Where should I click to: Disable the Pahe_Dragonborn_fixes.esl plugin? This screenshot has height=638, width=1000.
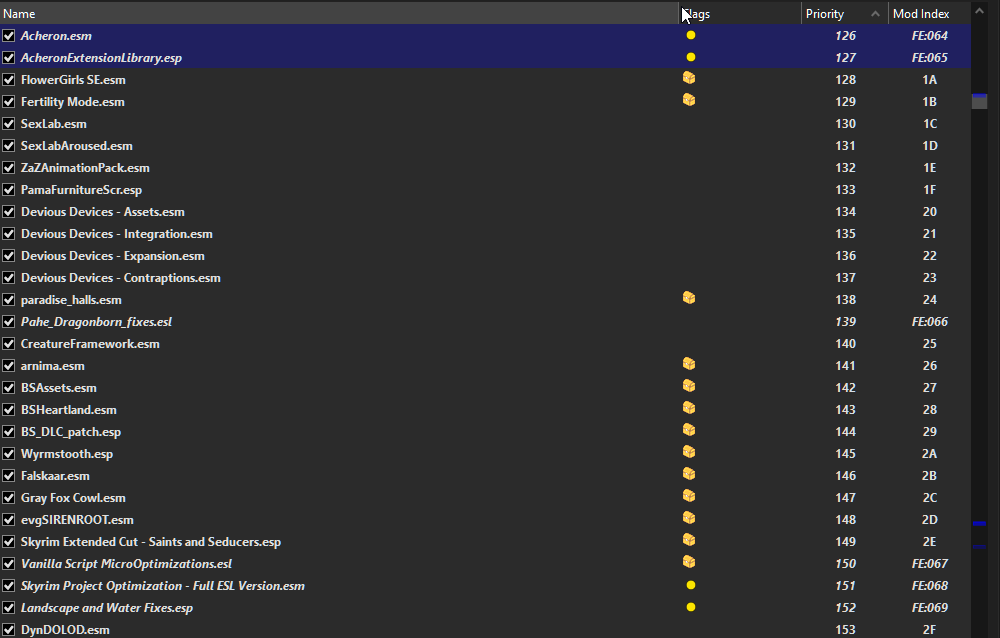[x=8, y=322]
